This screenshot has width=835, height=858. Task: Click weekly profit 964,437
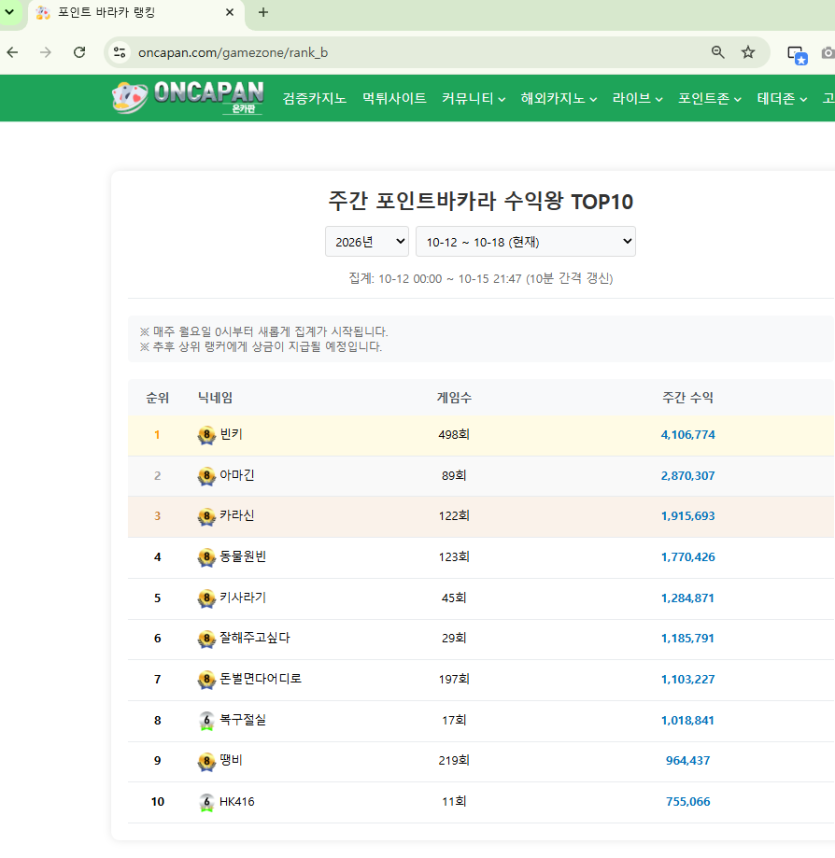click(x=688, y=761)
